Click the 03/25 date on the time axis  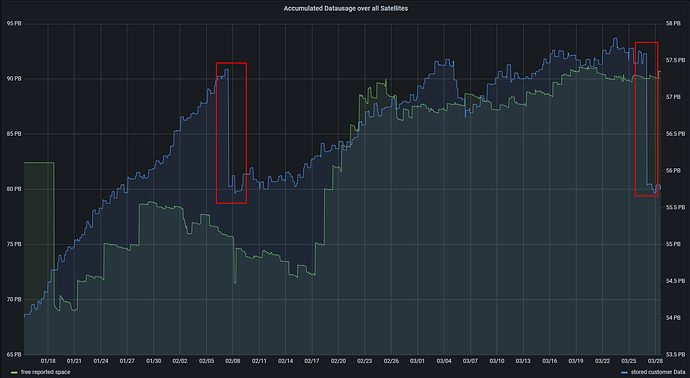(629, 361)
